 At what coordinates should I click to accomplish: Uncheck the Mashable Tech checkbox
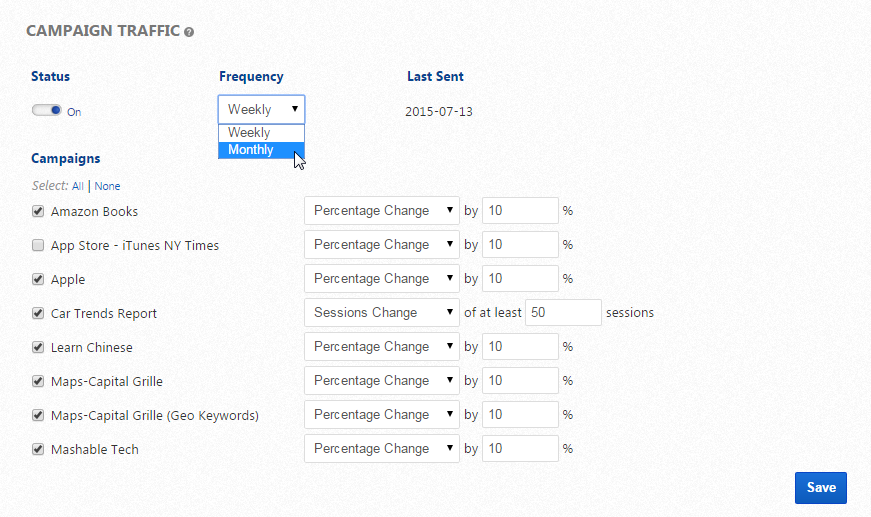pyautogui.click(x=38, y=449)
